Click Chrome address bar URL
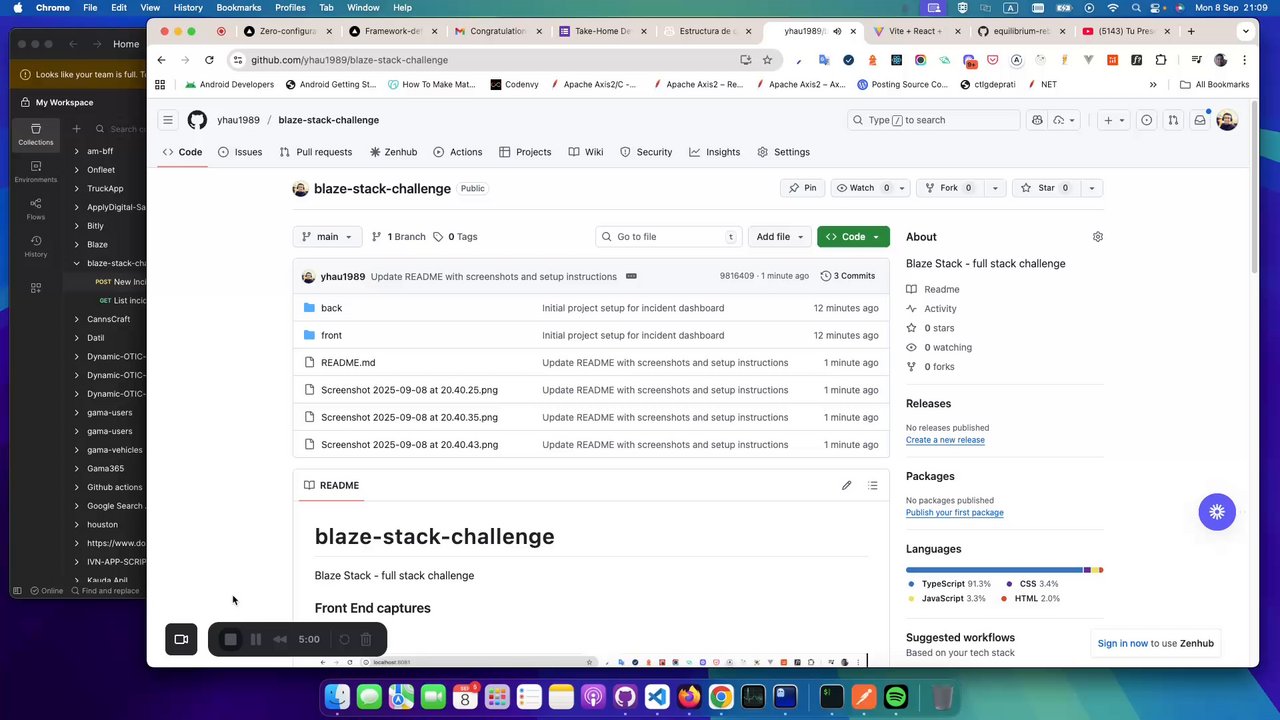Screen dimensions: 1280x720 click(349, 60)
